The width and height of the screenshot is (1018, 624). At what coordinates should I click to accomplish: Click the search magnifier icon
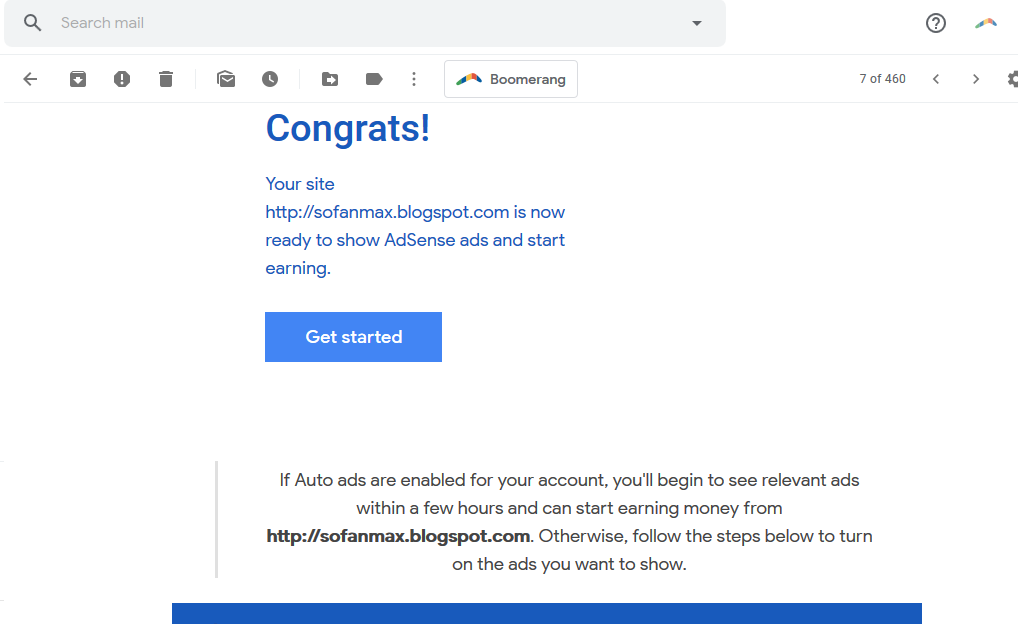[x=33, y=23]
